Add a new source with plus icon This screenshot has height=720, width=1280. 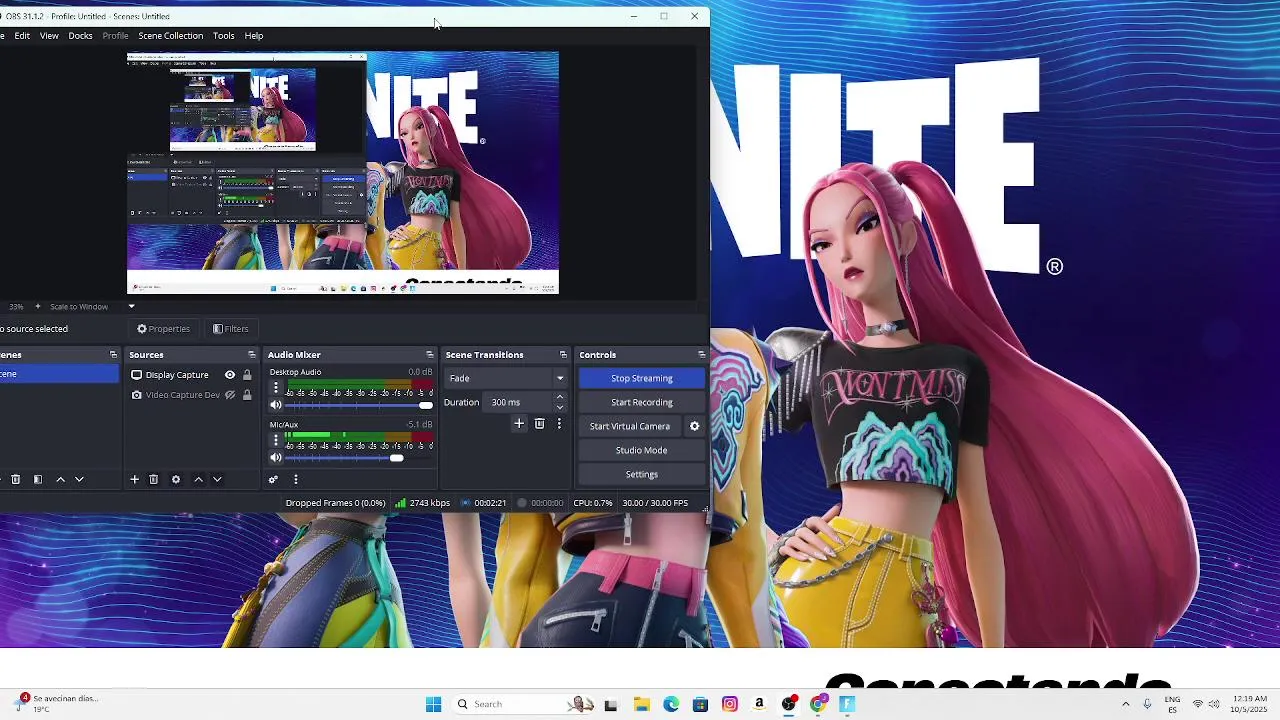[x=134, y=480]
